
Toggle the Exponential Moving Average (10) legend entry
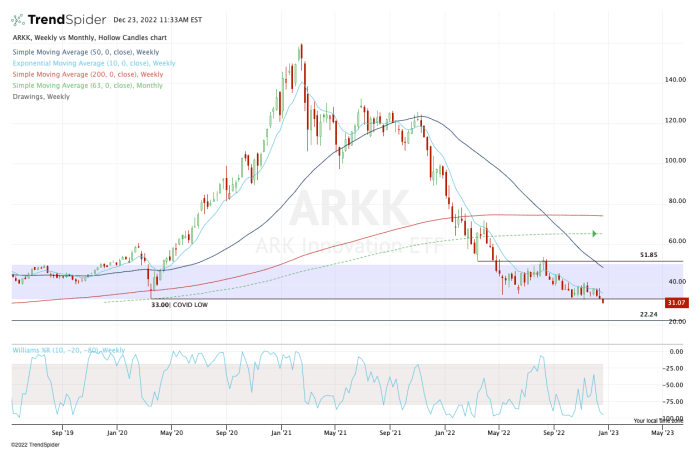point(94,63)
